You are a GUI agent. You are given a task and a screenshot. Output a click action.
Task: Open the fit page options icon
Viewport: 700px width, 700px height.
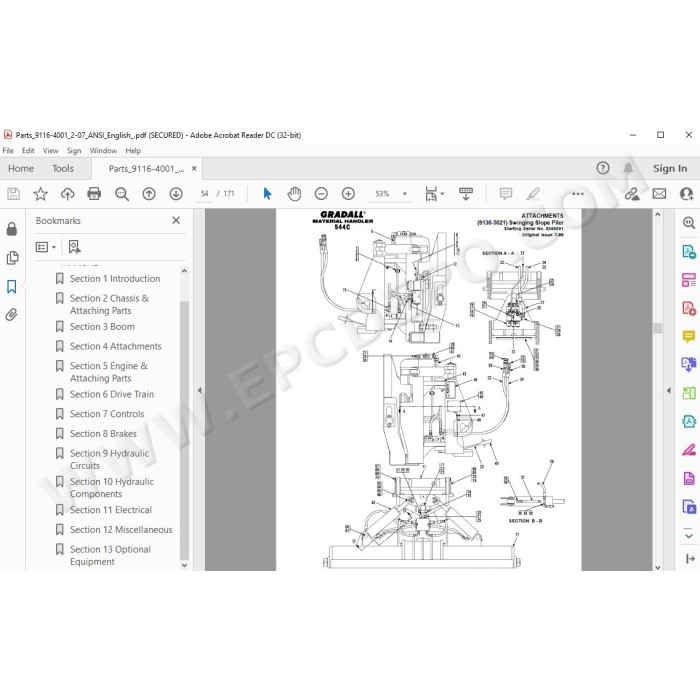coord(431,194)
